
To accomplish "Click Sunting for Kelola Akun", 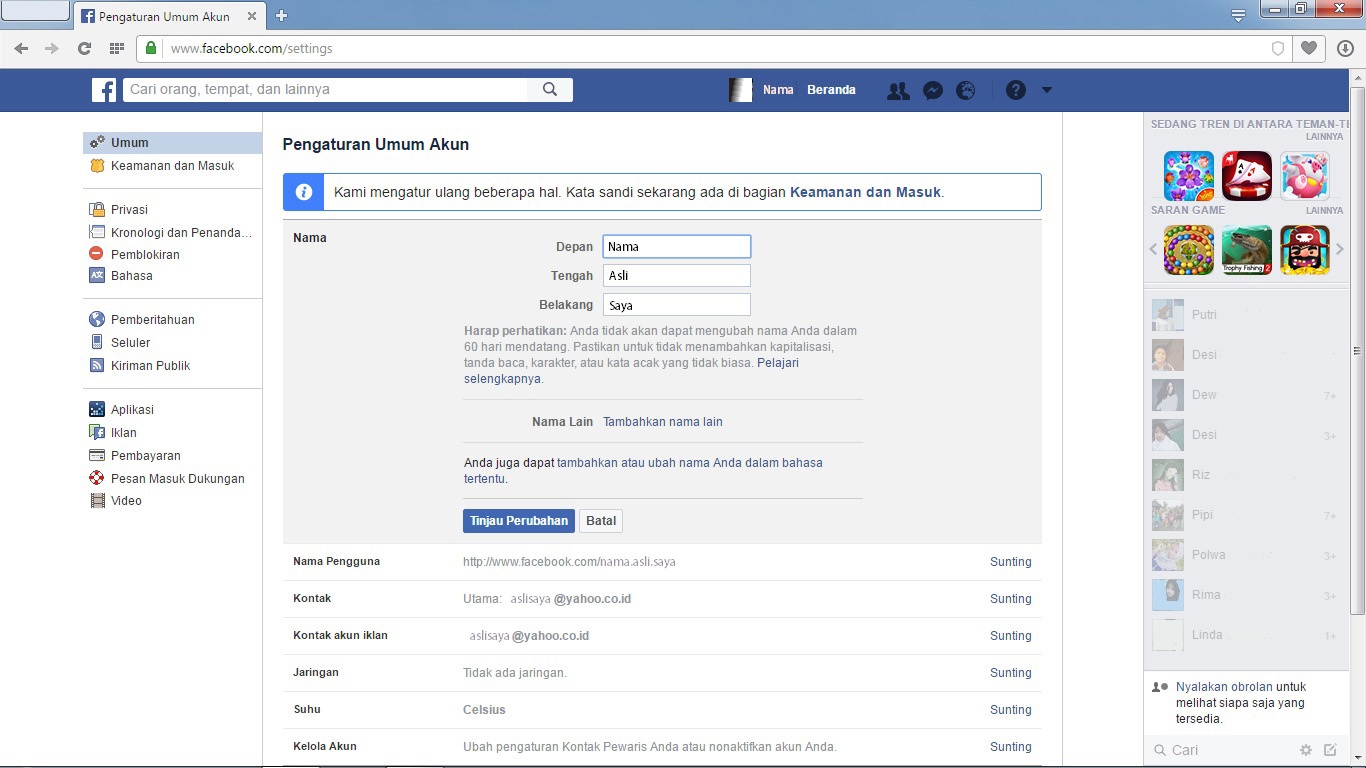I will click(x=1010, y=747).
